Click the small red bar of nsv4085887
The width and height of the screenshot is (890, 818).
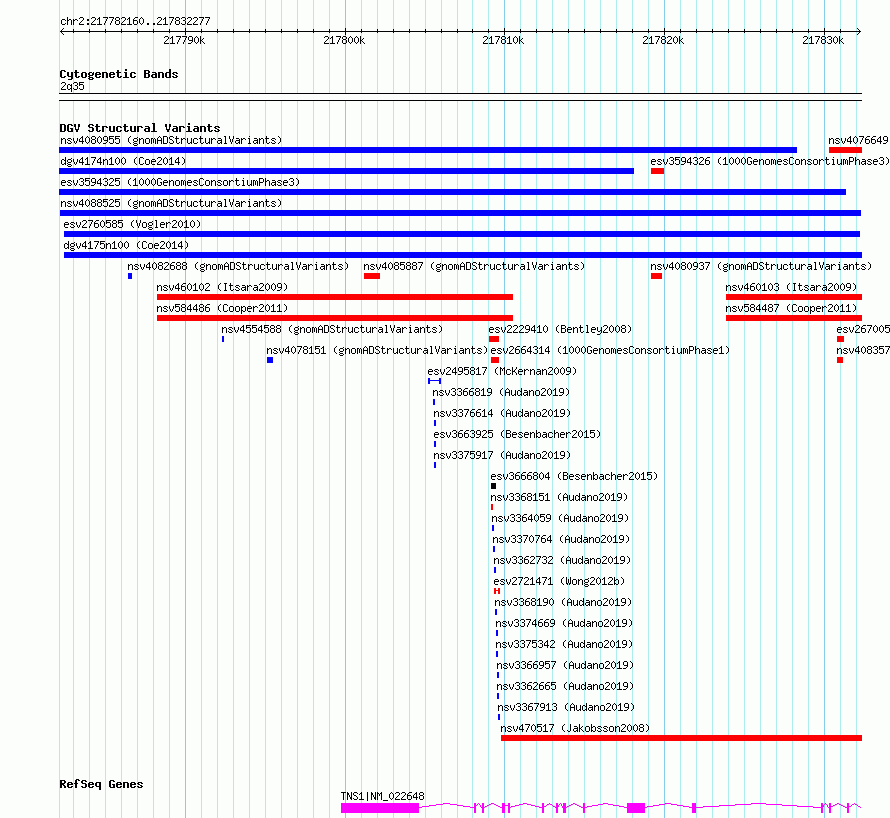click(x=372, y=276)
